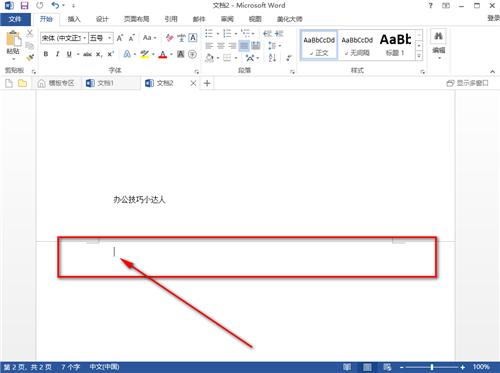Collapse the ribbon with the chevron
This screenshot has height=373, width=500.
pyautogui.click(x=492, y=72)
